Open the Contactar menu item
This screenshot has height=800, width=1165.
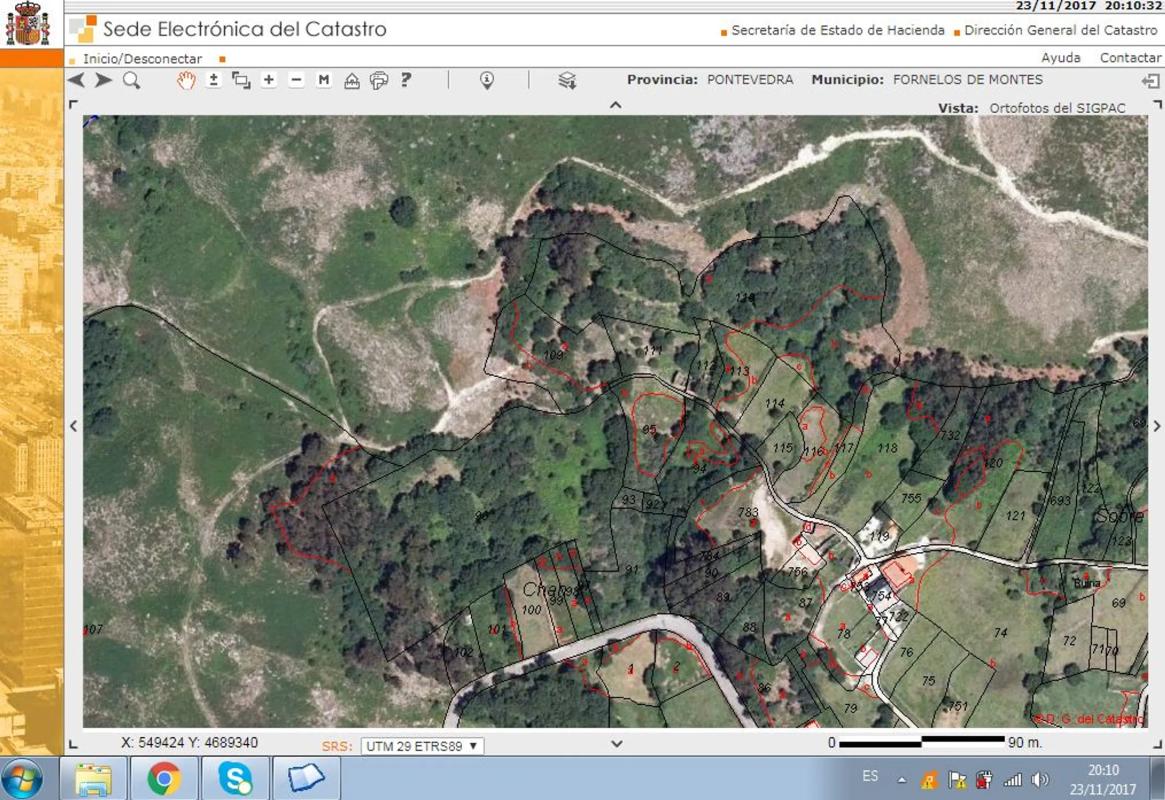(x=1130, y=58)
